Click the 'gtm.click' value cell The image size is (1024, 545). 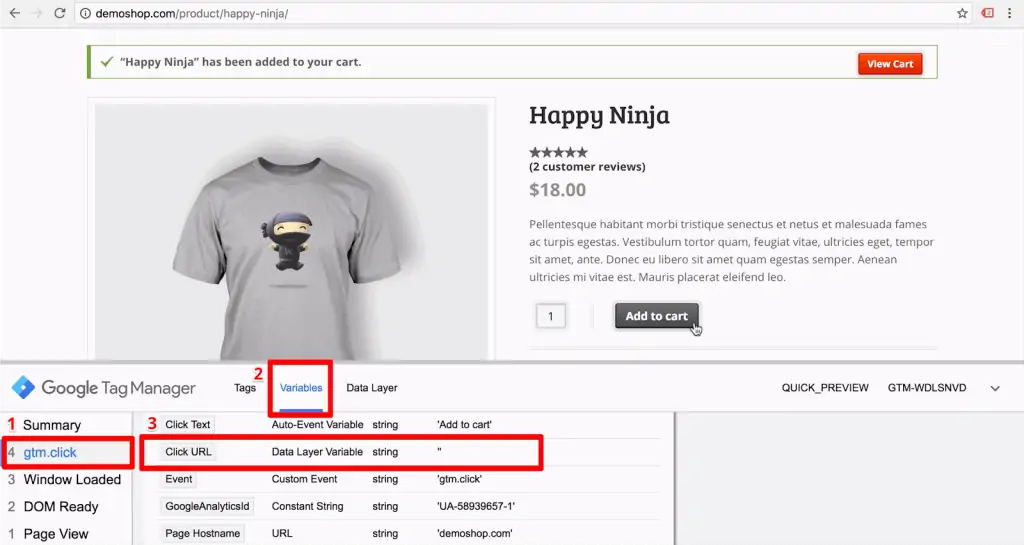tap(459, 479)
